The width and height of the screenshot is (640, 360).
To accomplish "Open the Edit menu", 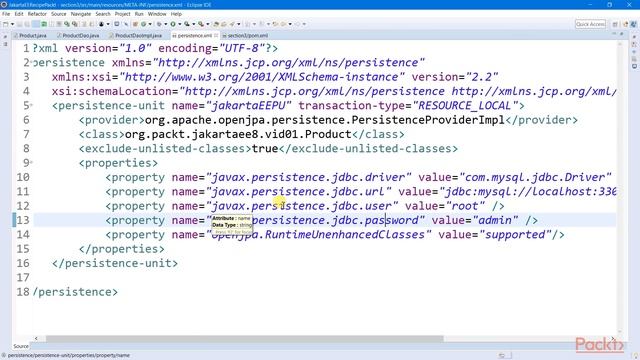I will 19,14.
